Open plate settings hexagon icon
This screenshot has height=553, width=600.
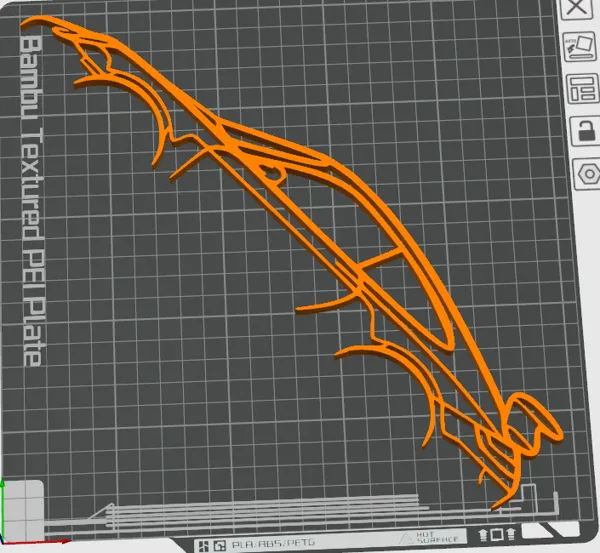coord(588,174)
